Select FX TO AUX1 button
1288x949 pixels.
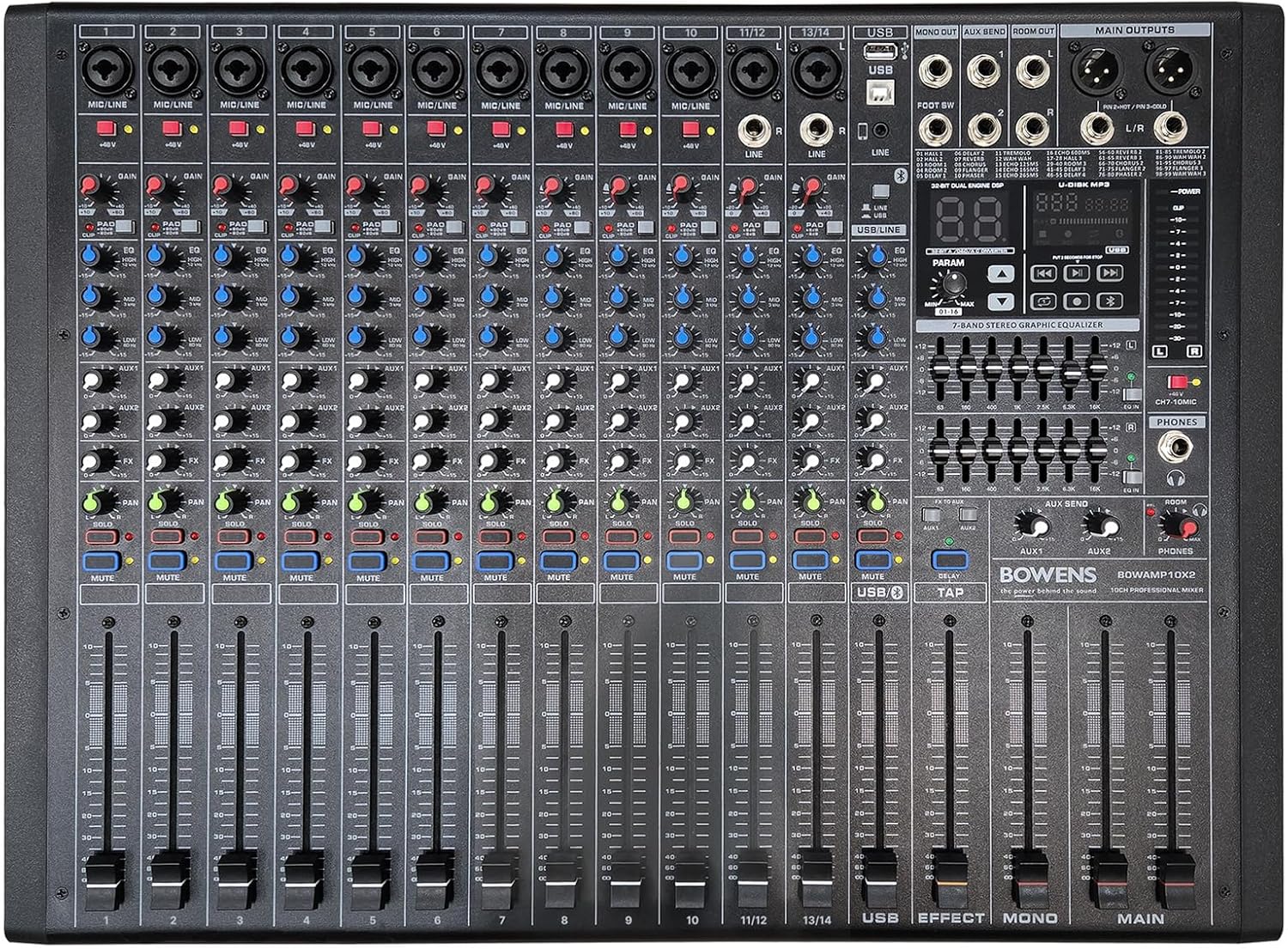[x=932, y=515]
